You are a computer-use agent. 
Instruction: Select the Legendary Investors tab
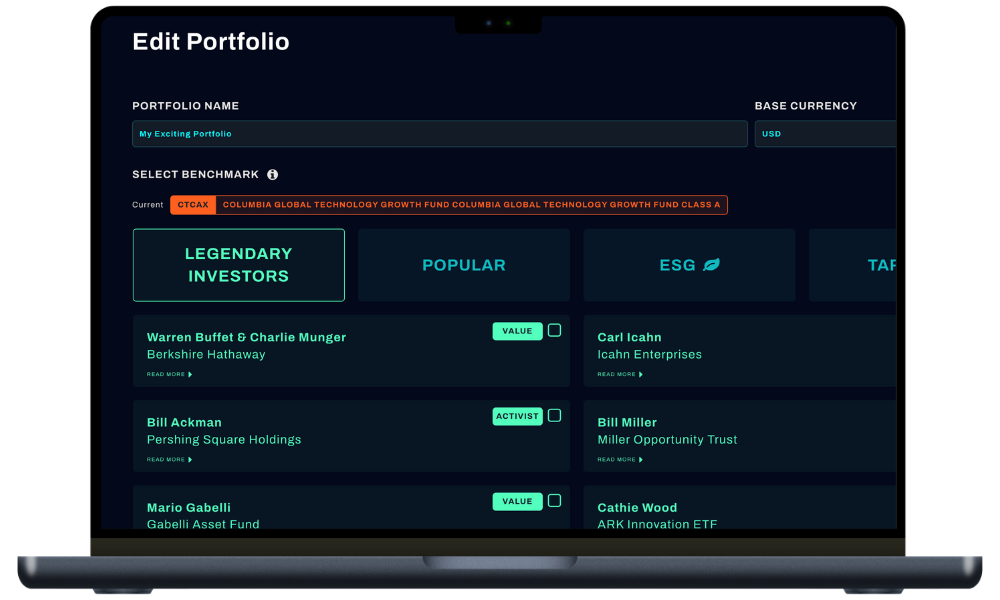point(239,265)
